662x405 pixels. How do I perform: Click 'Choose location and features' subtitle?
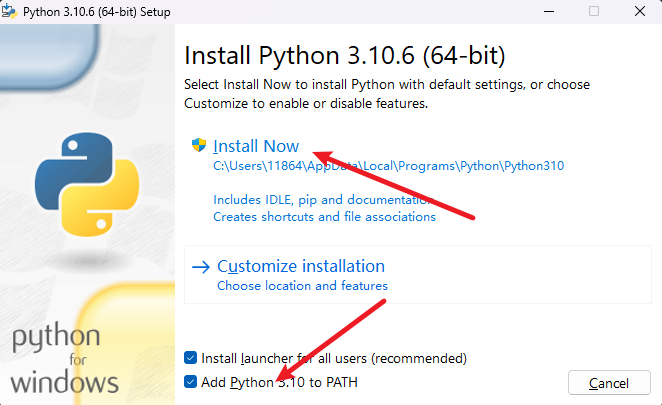(x=302, y=286)
